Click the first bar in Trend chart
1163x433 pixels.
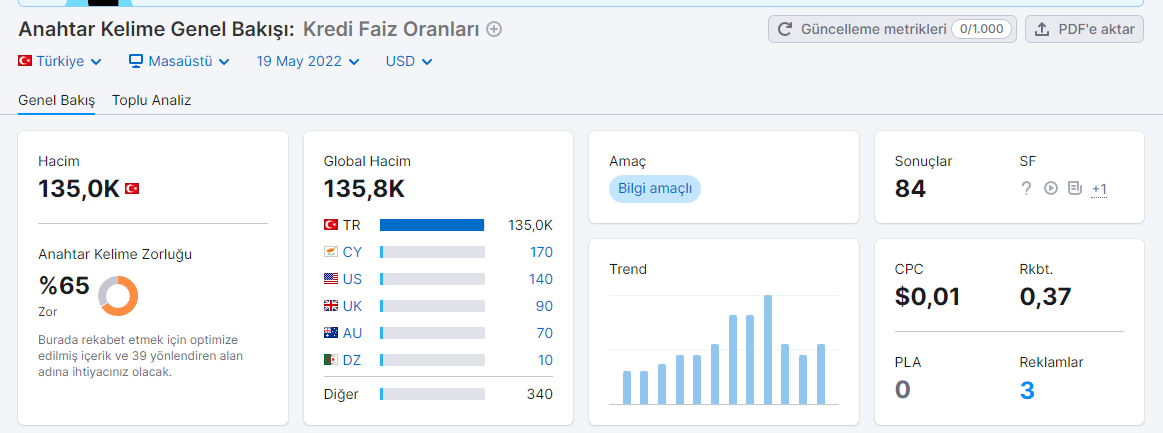pyautogui.click(x=627, y=388)
